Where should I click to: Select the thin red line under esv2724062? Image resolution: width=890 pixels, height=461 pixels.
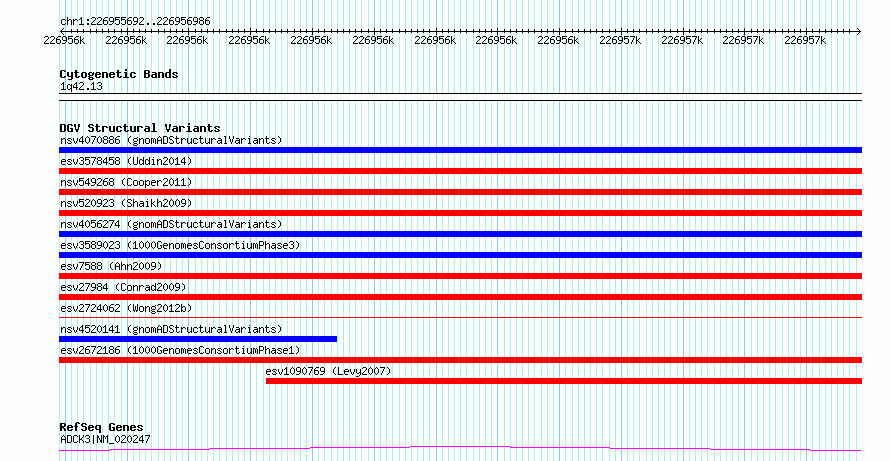click(460, 317)
